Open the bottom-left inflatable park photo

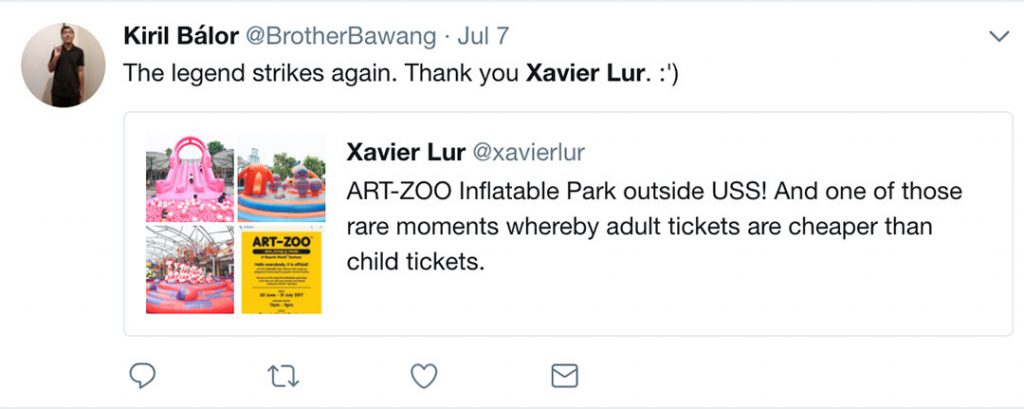tap(190, 270)
